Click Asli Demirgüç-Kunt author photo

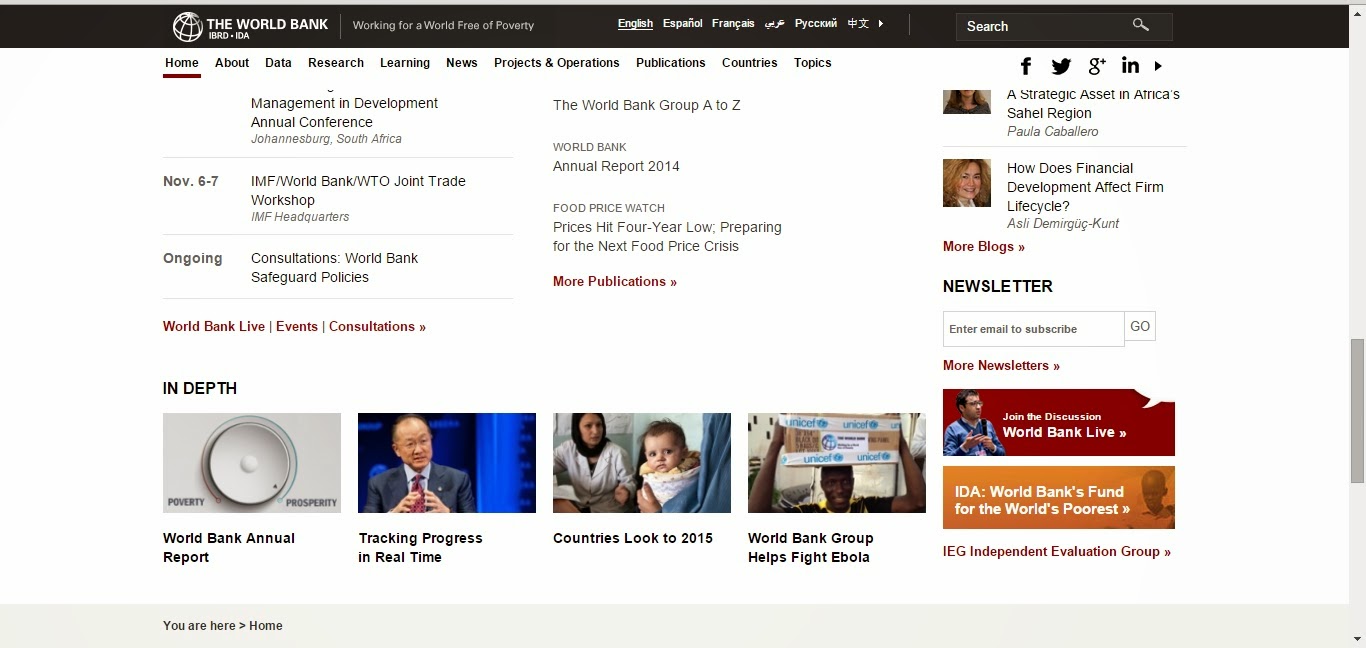point(967,183)
